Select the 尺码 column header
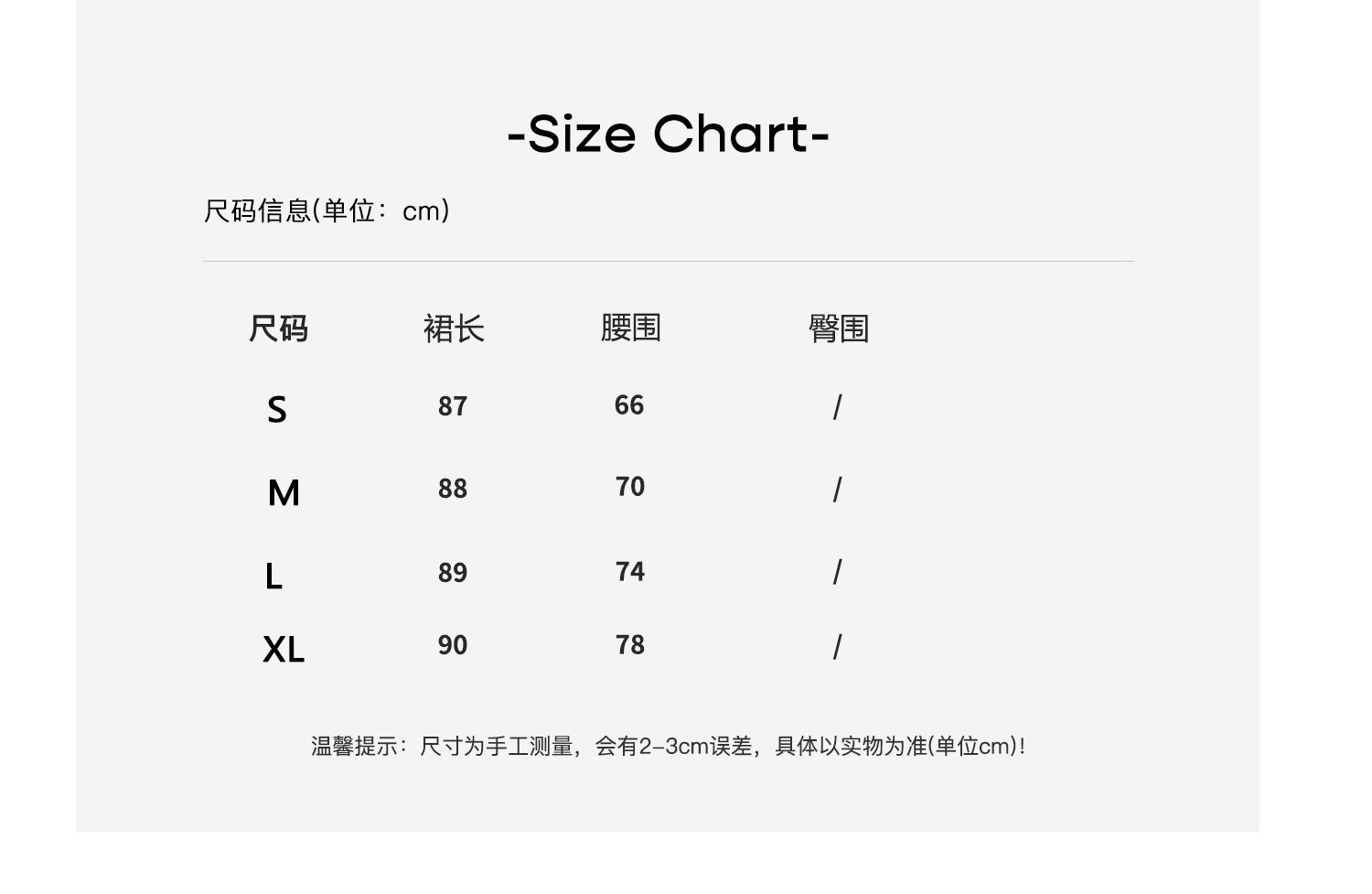Viewport: 1372px width, 894px height. pos(278,329)
